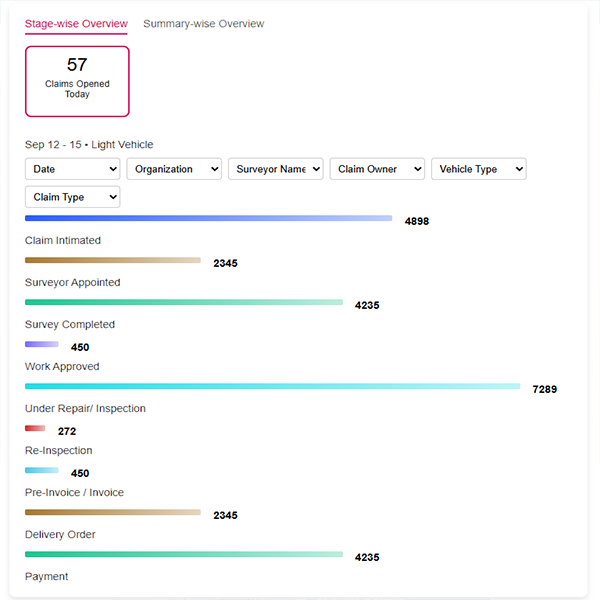Viewport: 600px width, 600px height.
Task: Select the Surveyor Appointed stage label
Action: (72, 283)
